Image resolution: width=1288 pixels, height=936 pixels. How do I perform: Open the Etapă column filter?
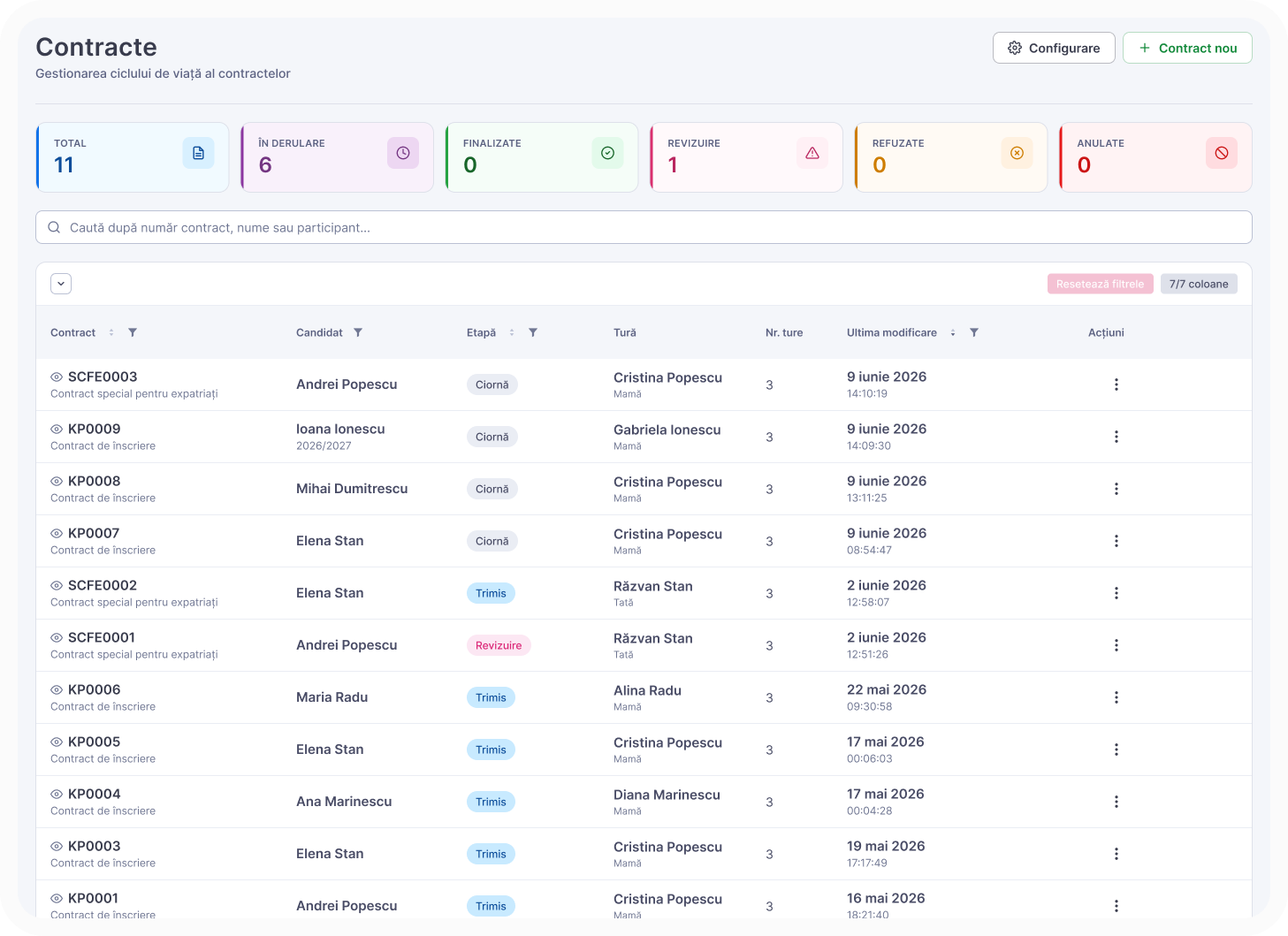[x=533, y=332]
